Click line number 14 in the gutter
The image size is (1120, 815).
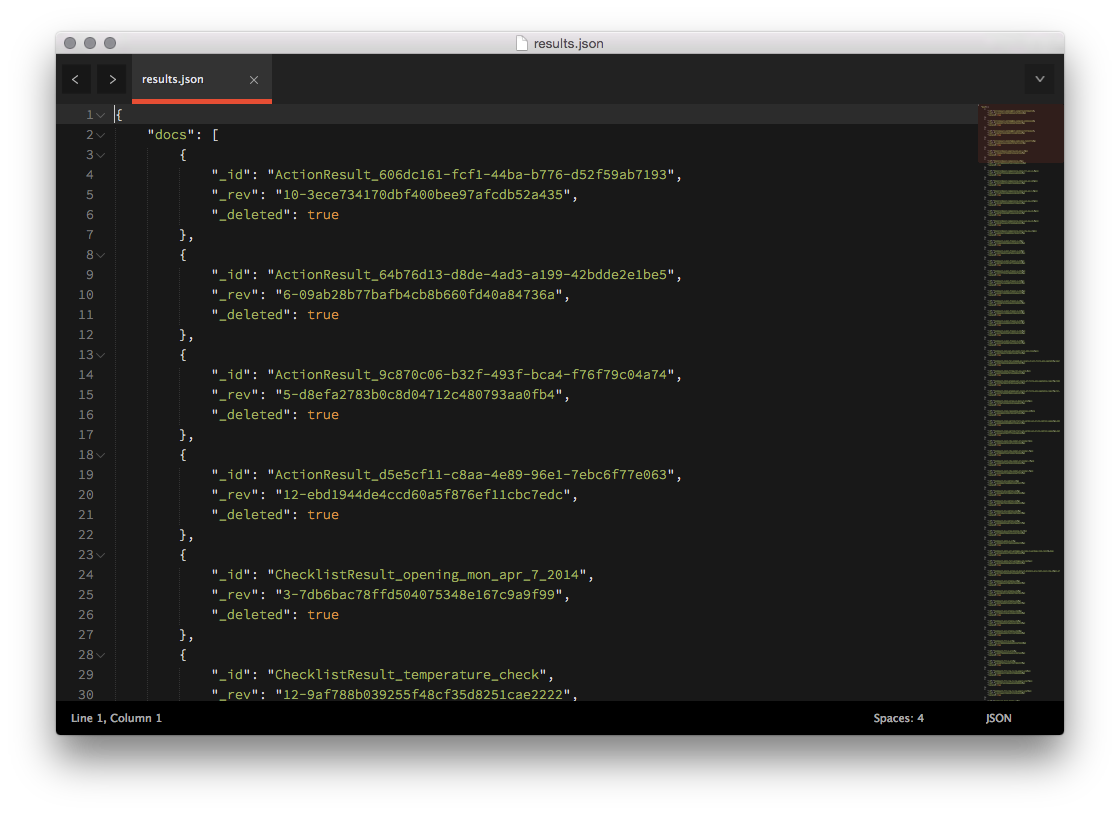(x=86, y=374)
